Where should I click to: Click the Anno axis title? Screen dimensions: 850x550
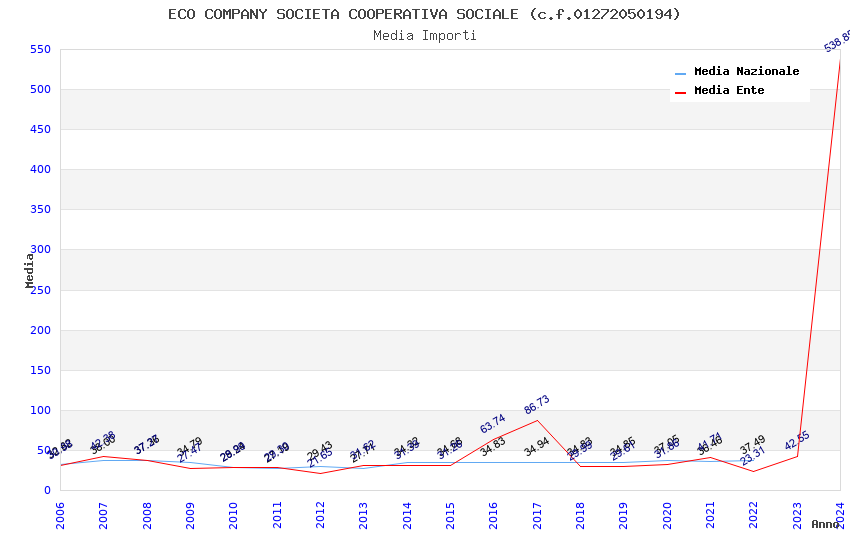coord(825,524)
